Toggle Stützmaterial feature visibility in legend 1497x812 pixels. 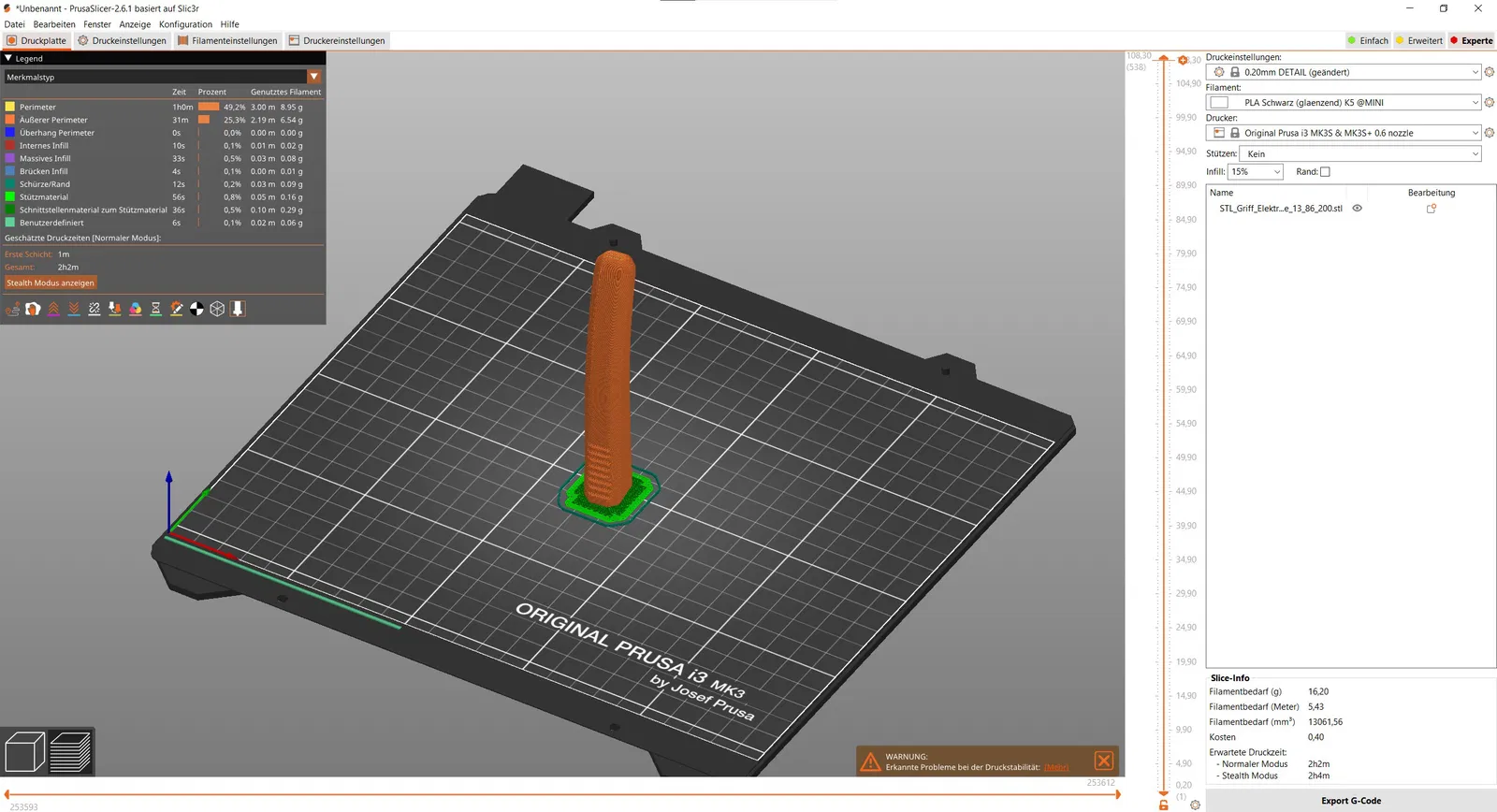click(x=163, y=197)
